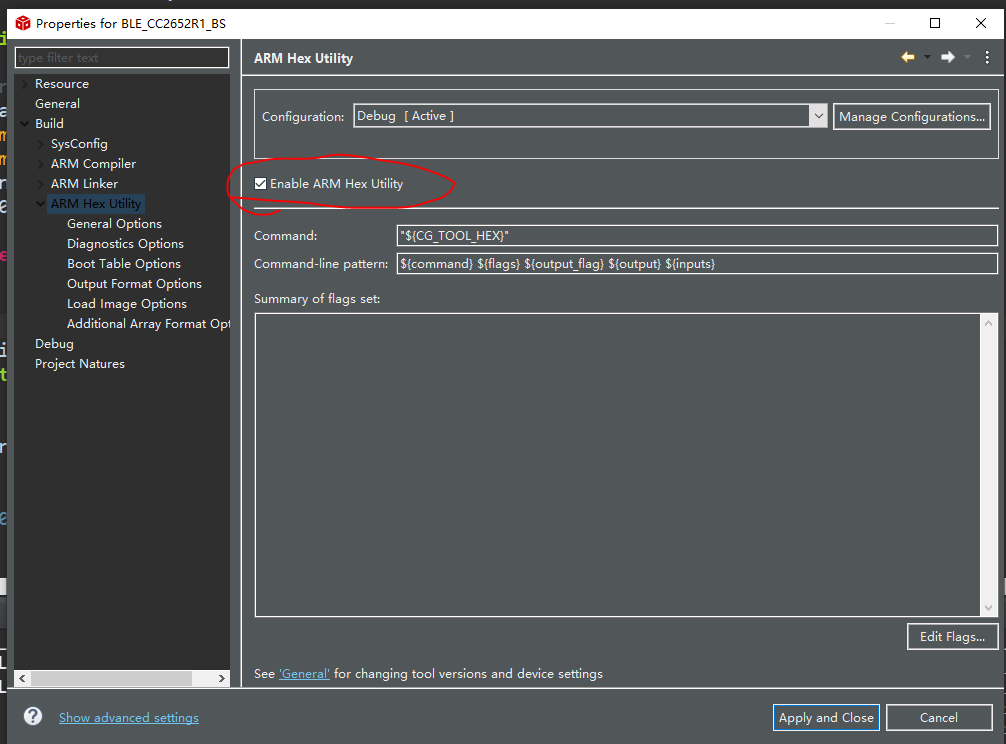Expand the Resource tree node

(x=24, y=84)
